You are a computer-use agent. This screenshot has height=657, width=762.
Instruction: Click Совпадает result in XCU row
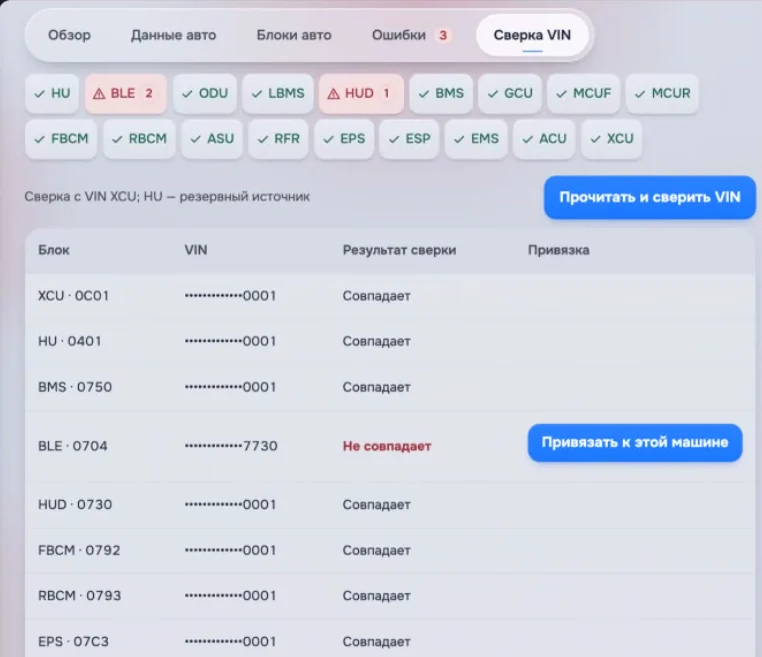(x=377, y=296)
